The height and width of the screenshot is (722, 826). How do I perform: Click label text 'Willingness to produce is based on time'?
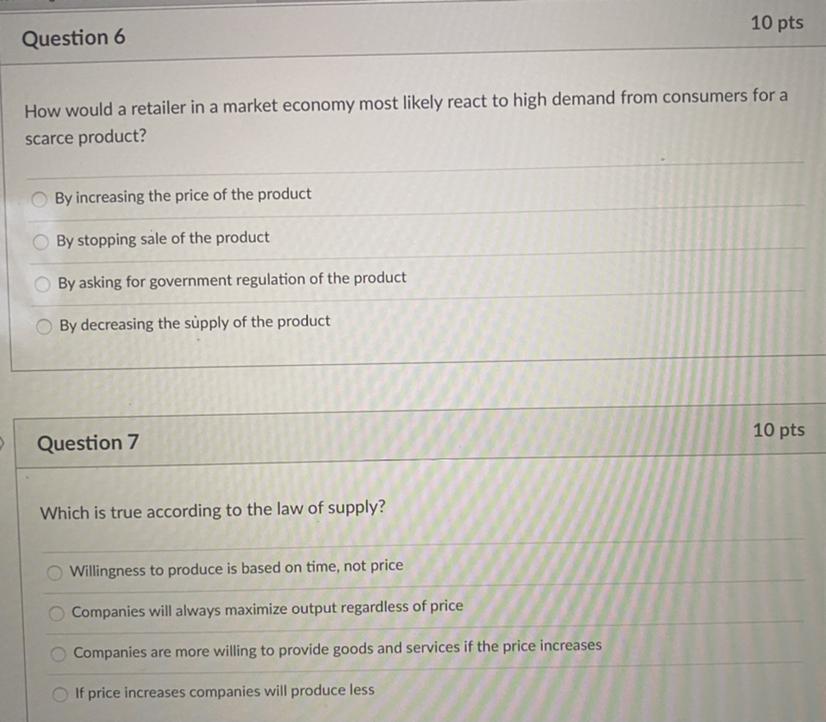[237, 568]
